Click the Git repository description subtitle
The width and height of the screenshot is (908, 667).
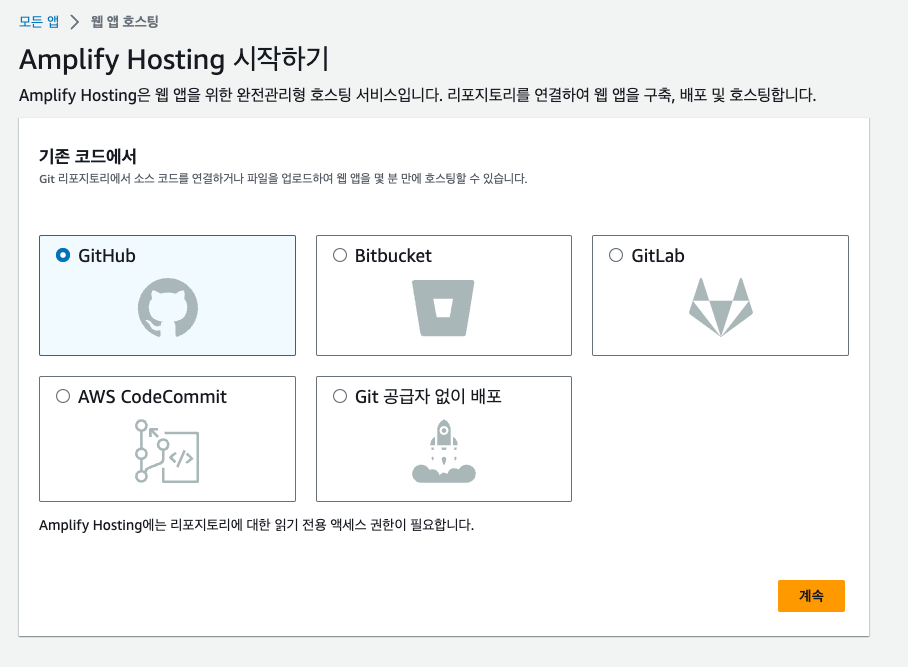click(283, 178)
